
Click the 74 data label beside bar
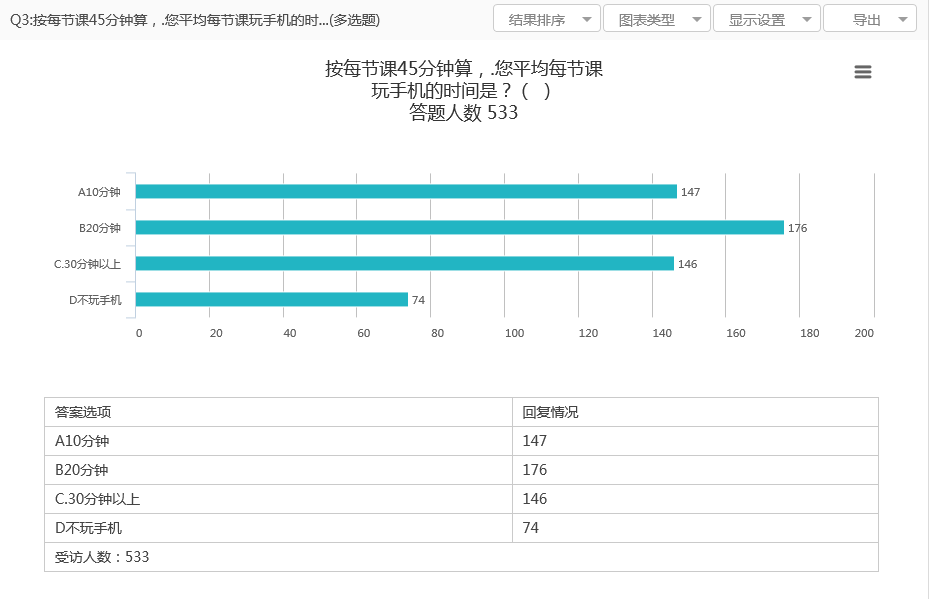418,300
